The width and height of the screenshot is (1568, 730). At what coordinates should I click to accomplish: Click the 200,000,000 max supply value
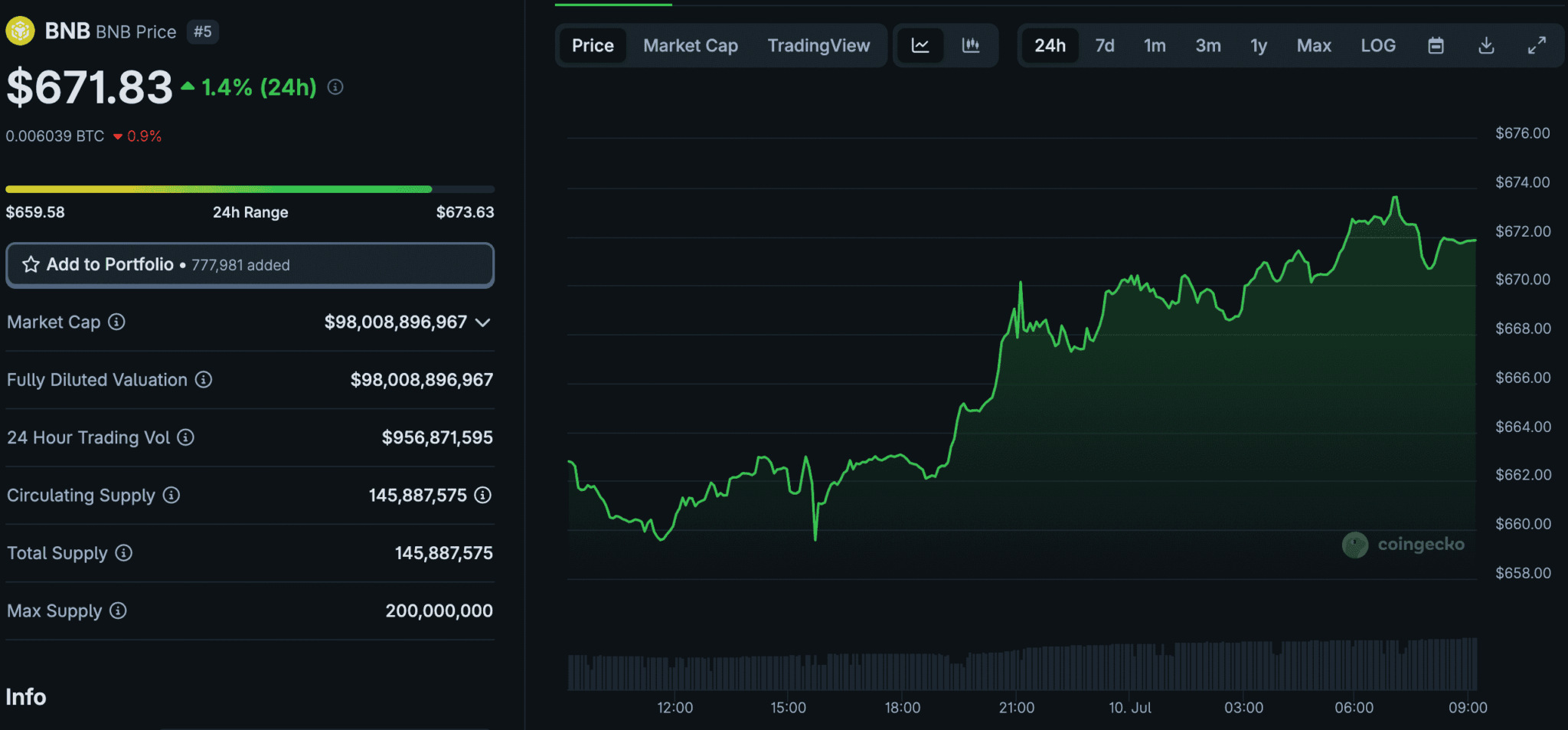coord(439,611)
